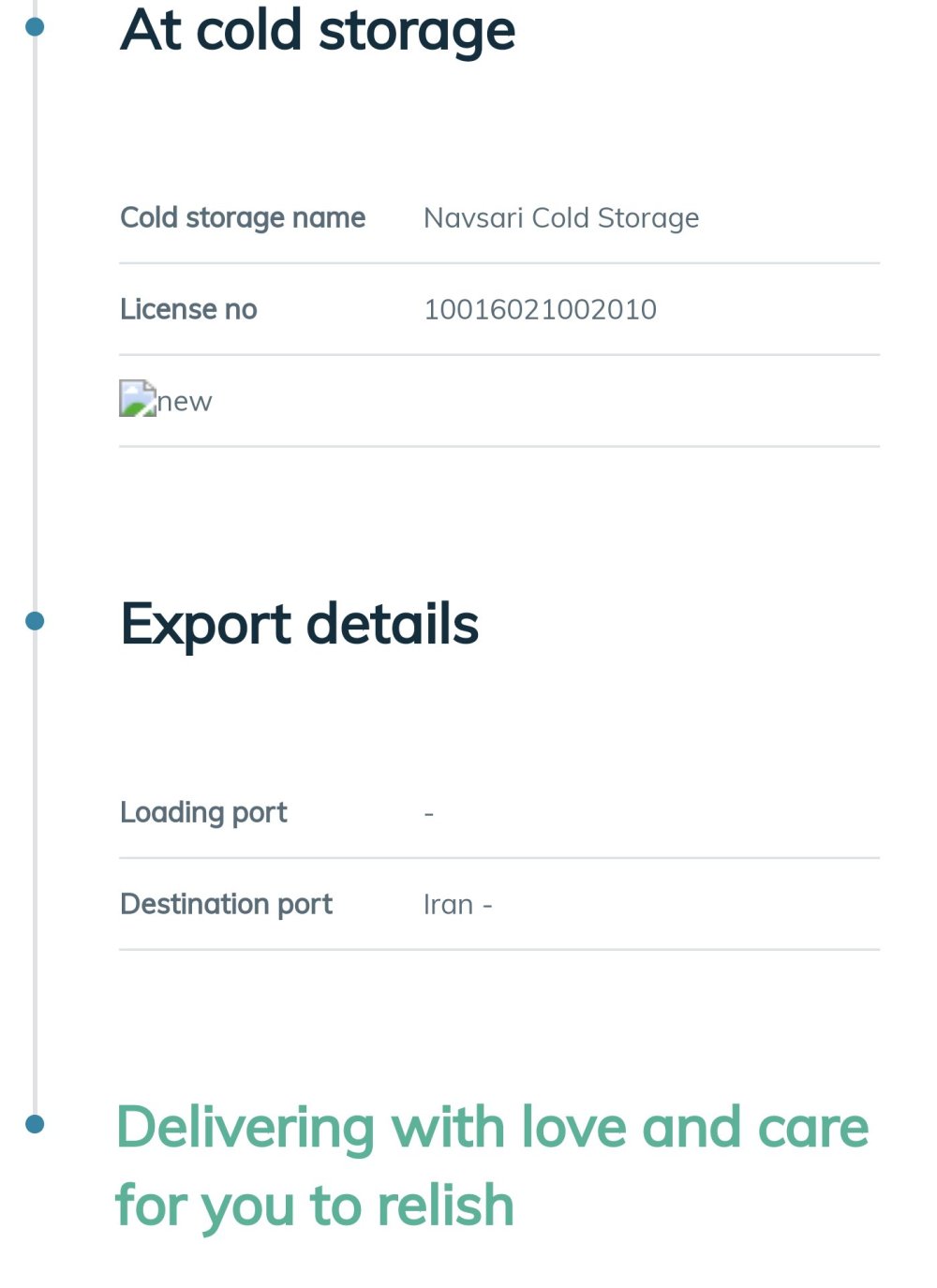Click the Export details heading
Viewport: 937px width, 1288px height.
coord(299,624)
